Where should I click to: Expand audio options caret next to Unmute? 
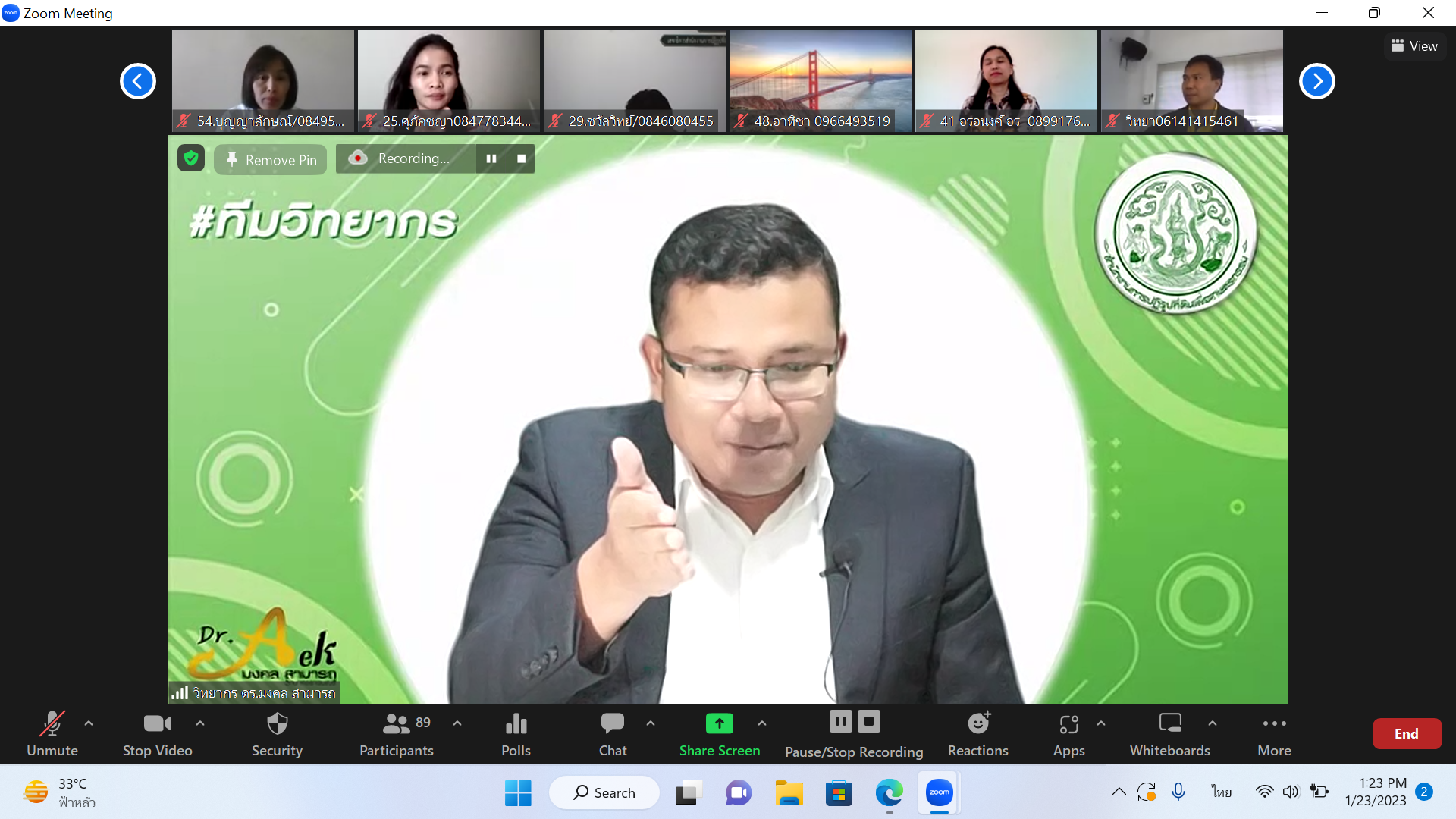[x=89, y=723]
